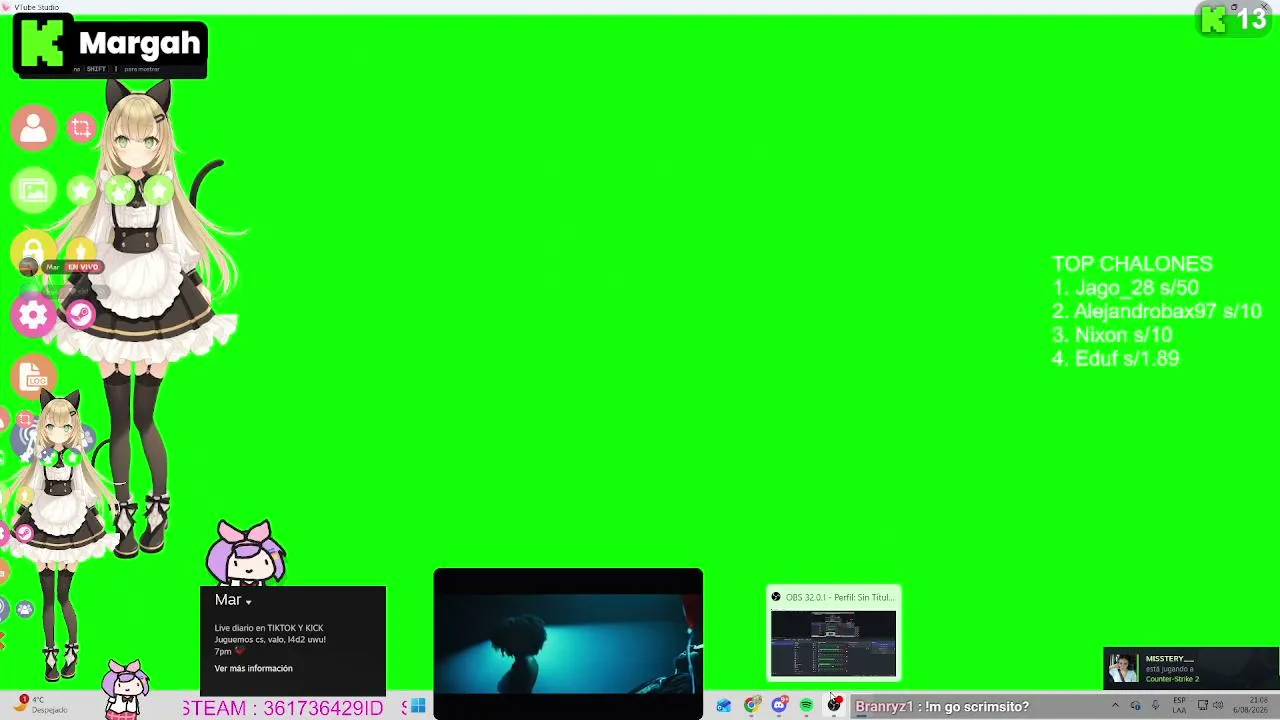Open Google Chrome from the taskbar
This screenshot has height=720, width=1280.
pyautogui.click(x=752, y=706)
